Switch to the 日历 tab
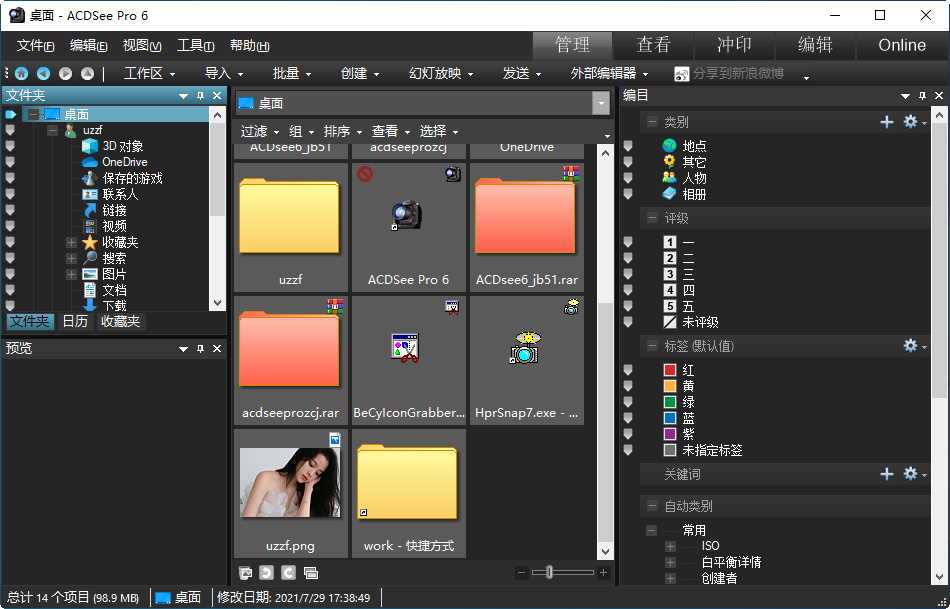 [x=75, y=321]
